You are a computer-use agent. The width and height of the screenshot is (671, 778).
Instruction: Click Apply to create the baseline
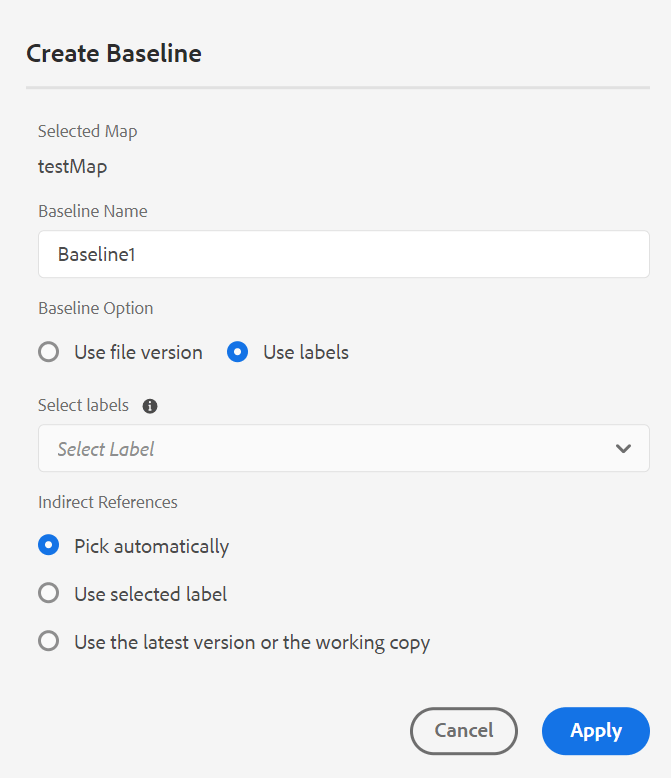coord(595,731)
